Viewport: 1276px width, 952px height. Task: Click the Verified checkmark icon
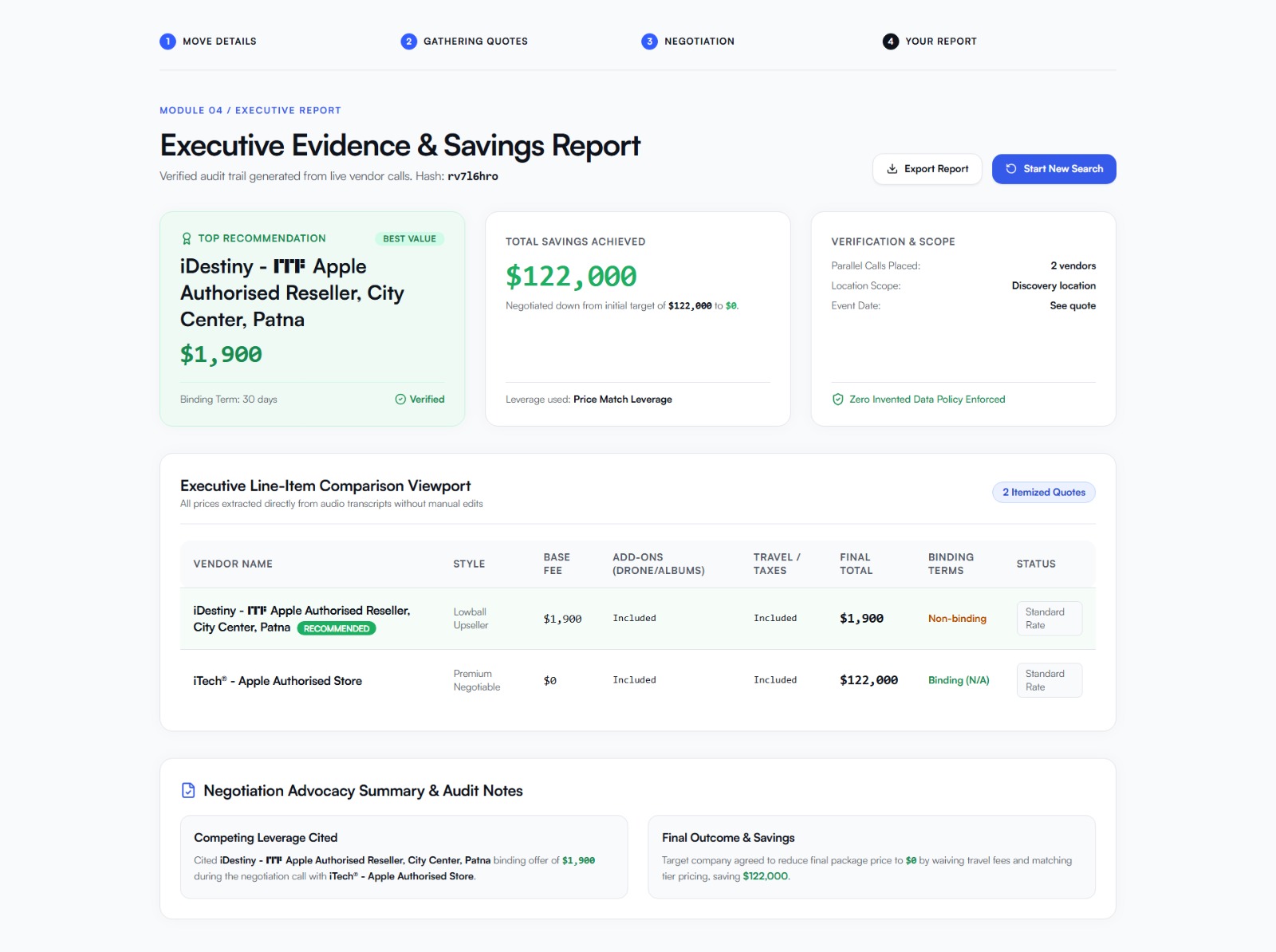400,399
